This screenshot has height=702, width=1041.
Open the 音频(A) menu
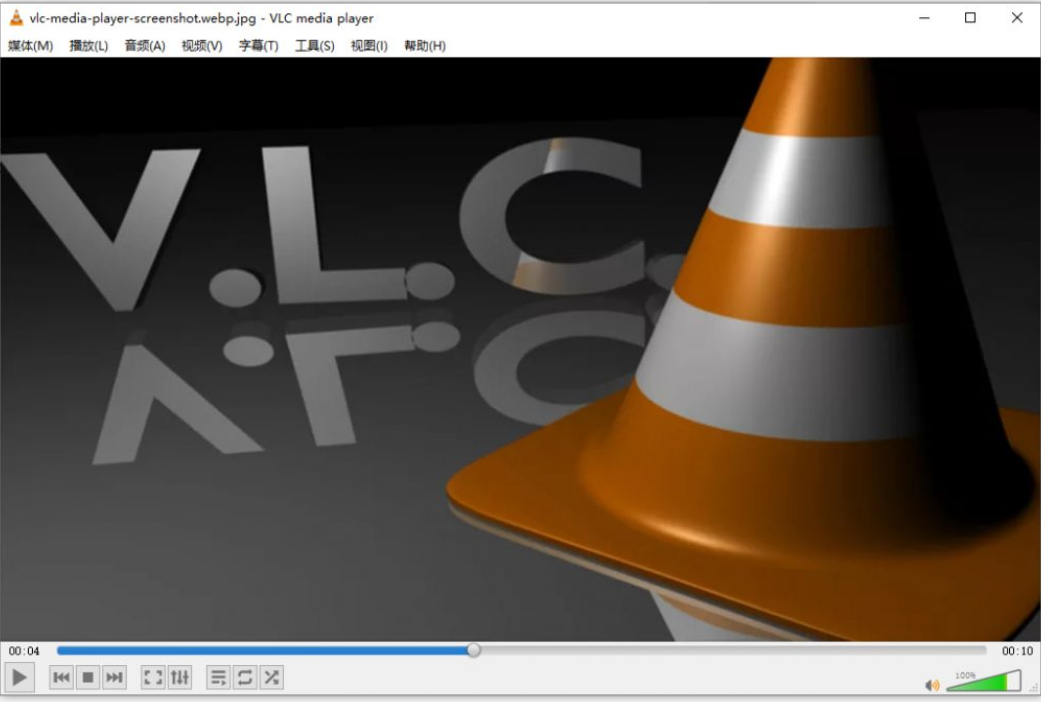coord(145,46)
